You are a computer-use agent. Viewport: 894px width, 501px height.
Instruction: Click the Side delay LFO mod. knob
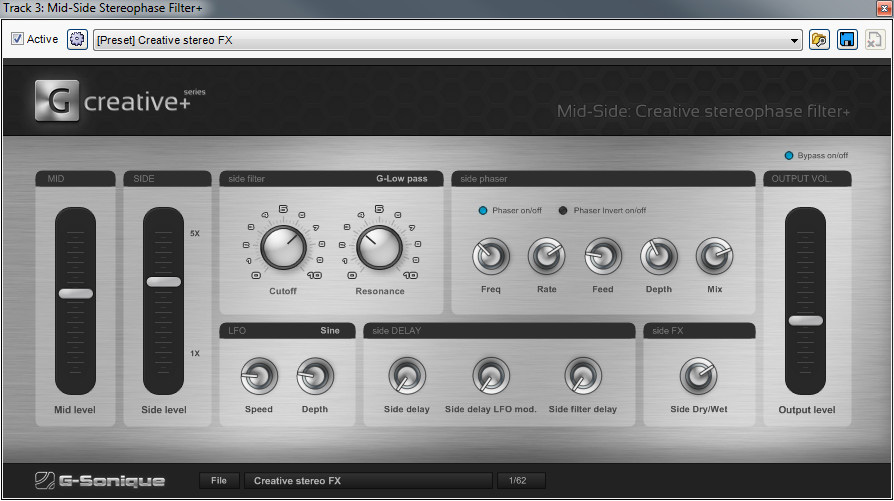(x=491, y=376)
